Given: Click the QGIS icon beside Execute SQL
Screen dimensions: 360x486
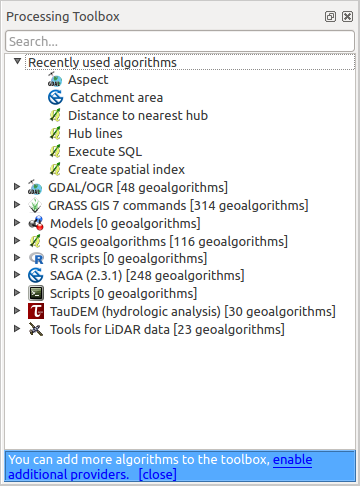Looking at the screenshot, I should (55, 151).
